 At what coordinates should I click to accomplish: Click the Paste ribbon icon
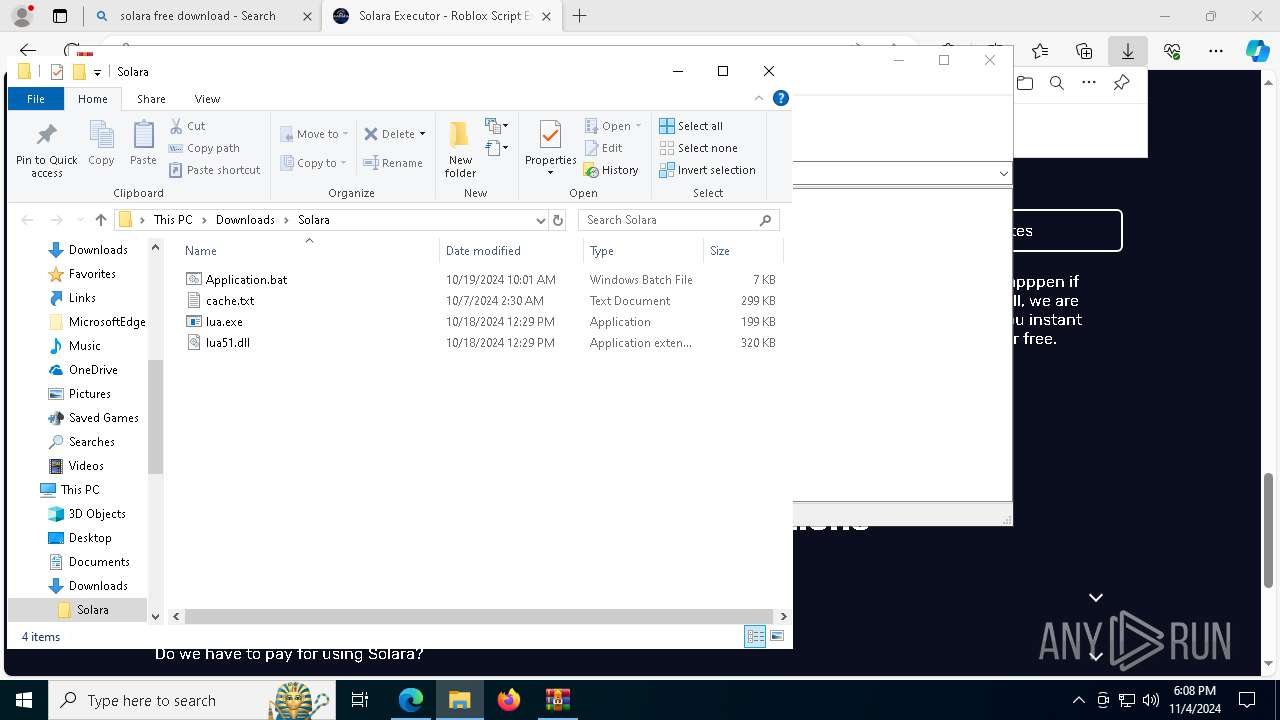(143, 143)
